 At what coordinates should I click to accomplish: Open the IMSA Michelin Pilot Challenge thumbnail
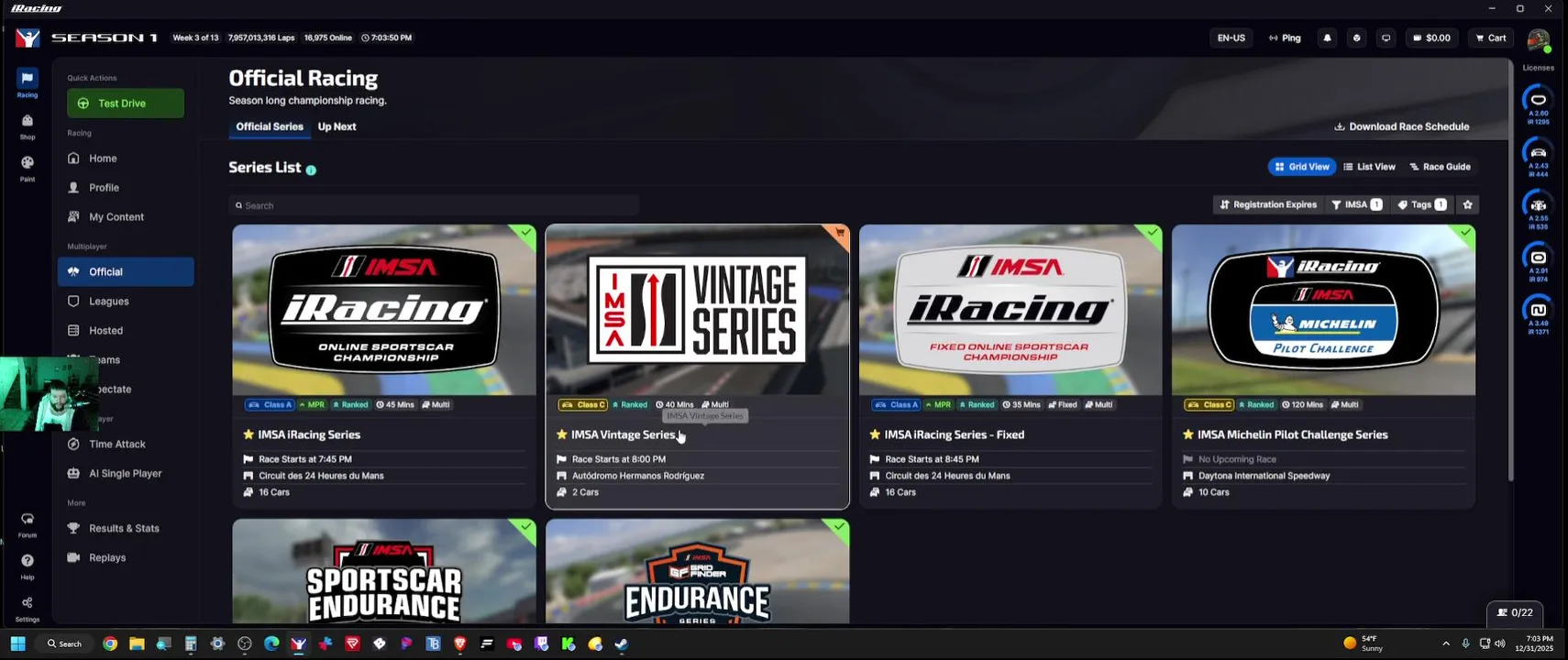point(1324,310)
